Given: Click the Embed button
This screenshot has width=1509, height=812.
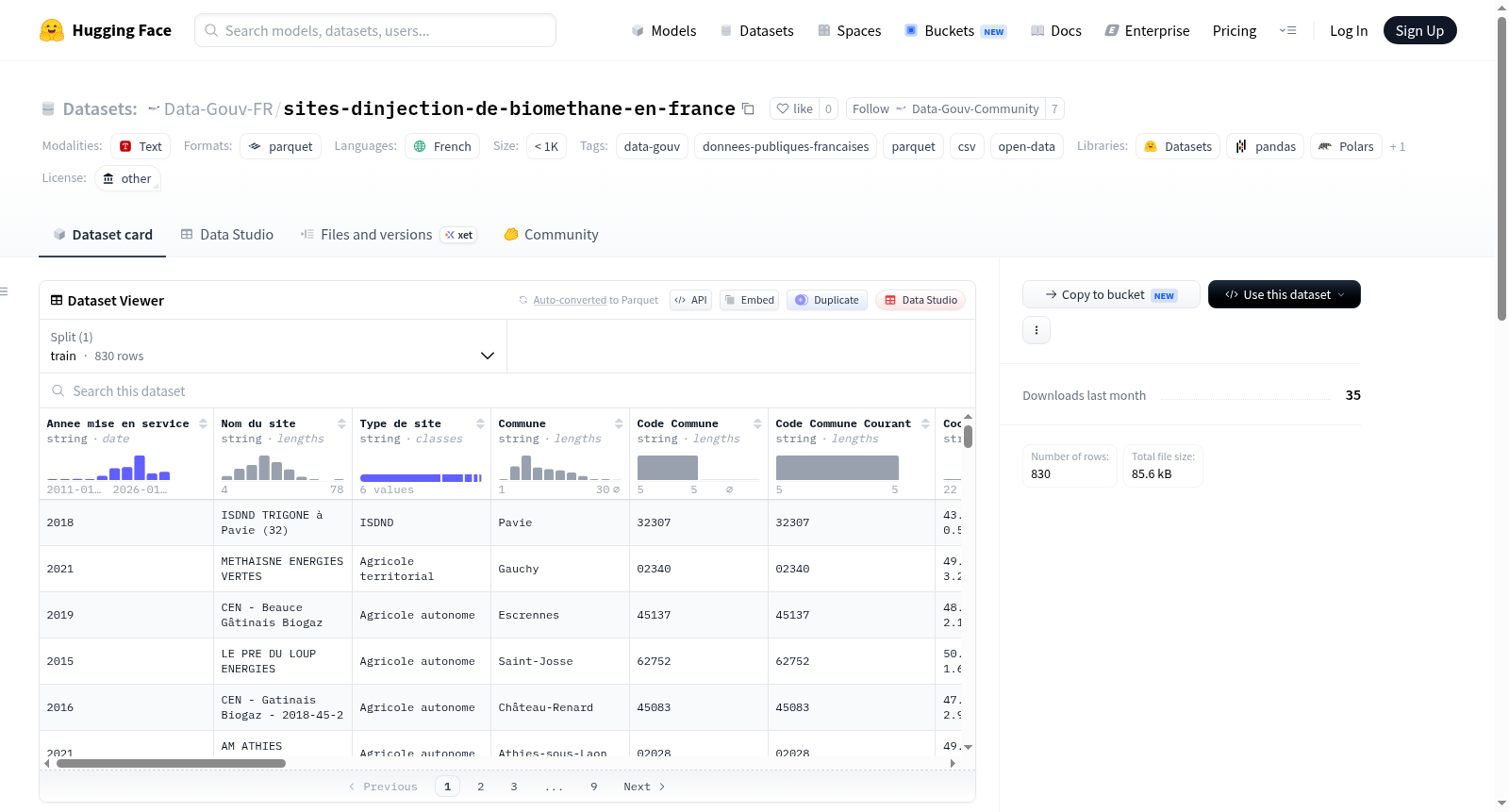Looking at the screenshot, I should tap(749, 300).
